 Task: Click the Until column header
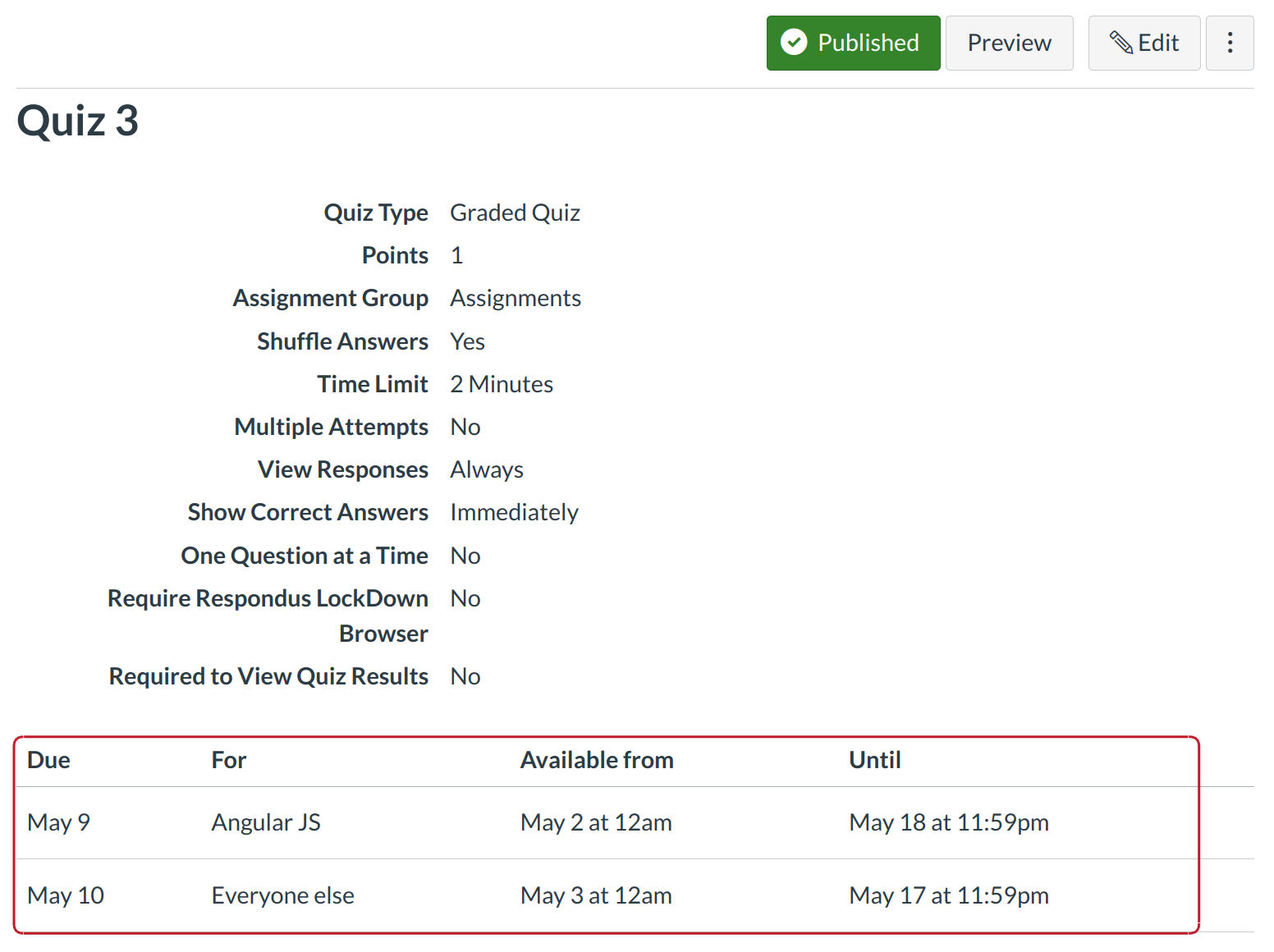874,760
